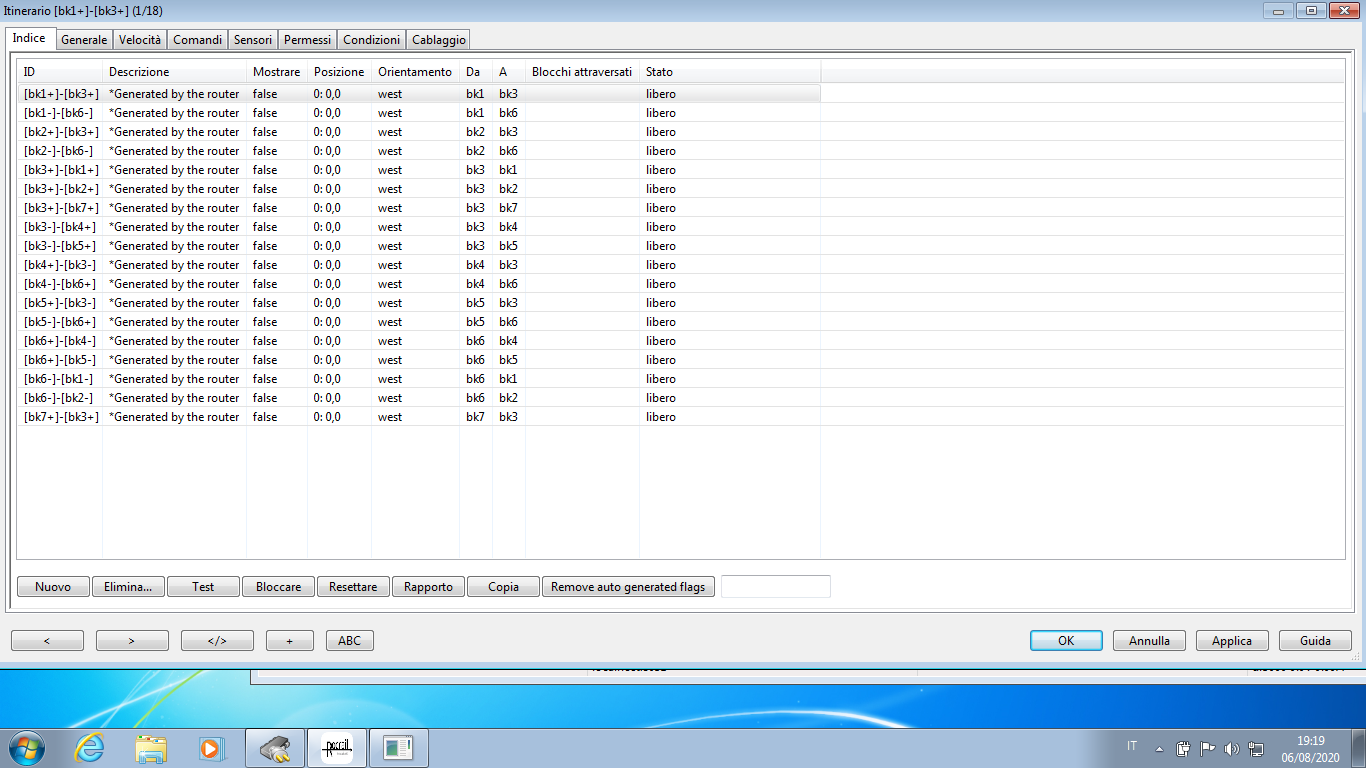The image size is (1366, 768).
Task: Show hidden tray icons arrow
Action: pos(1159,748)
